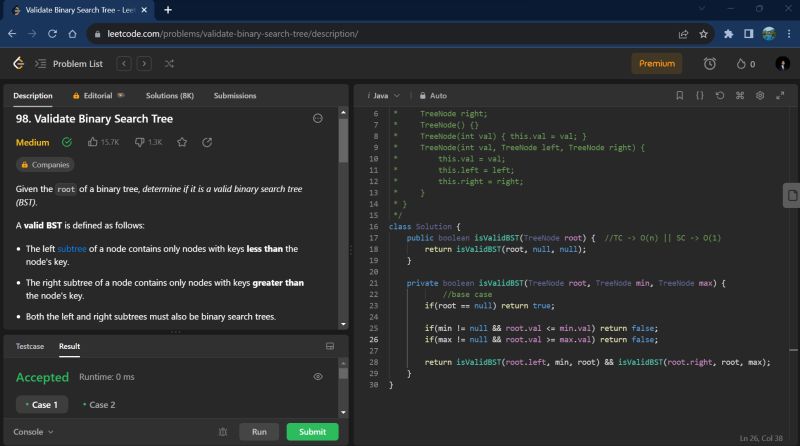Screen dimensions: 800x446
Task: Open the Java language dropdown
Action: [x=380, y=96]
